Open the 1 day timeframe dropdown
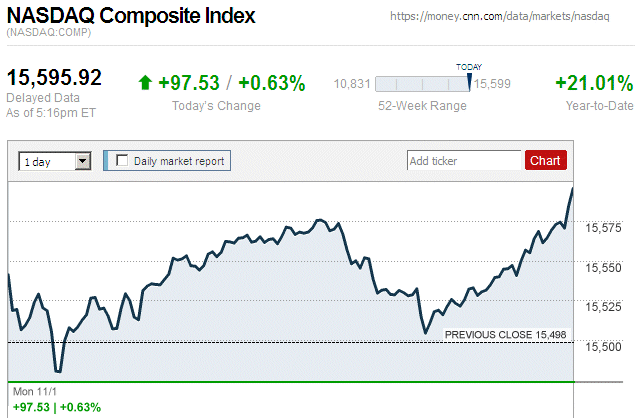 (54, 160)
